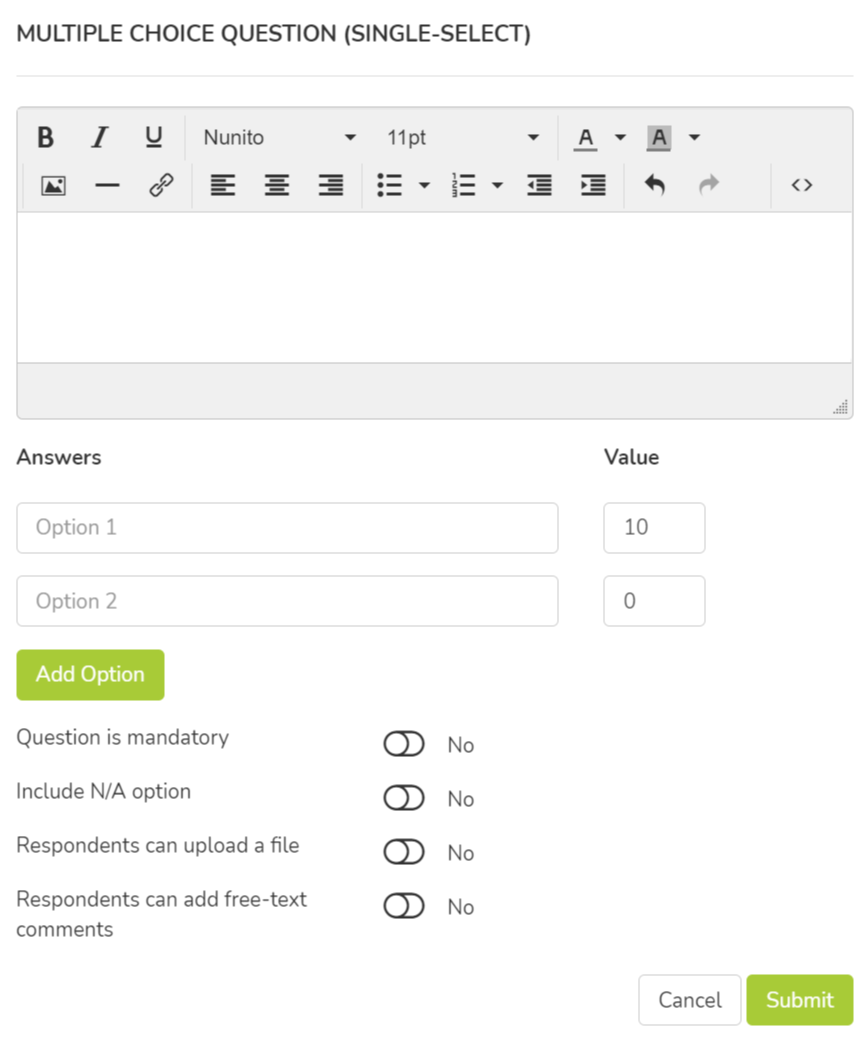
Task: Insert a horizontal line
Action: click(107, 185)
